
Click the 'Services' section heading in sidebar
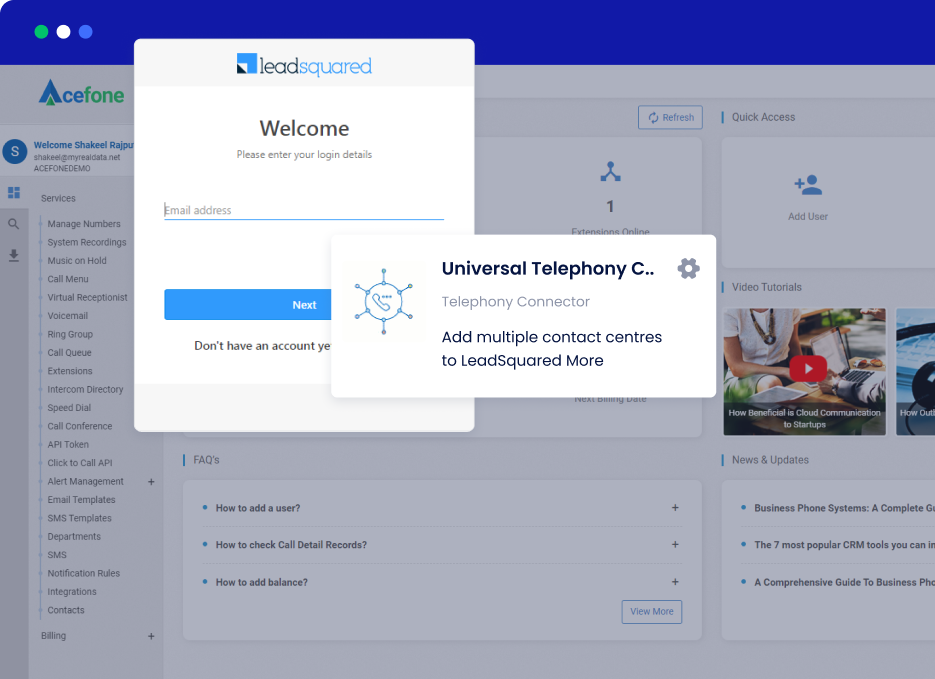[x=58, y=199]
